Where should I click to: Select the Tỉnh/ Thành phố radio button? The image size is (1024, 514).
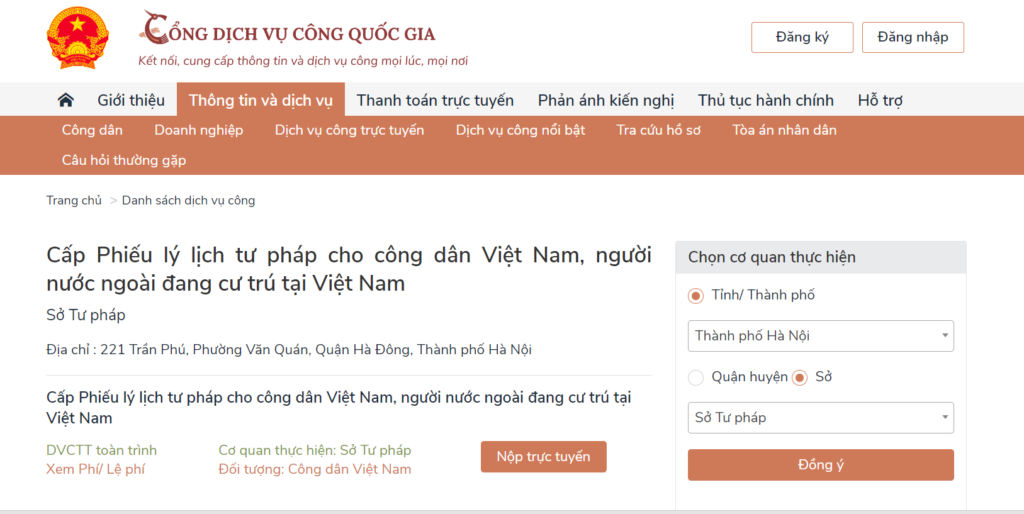[696, 295]
